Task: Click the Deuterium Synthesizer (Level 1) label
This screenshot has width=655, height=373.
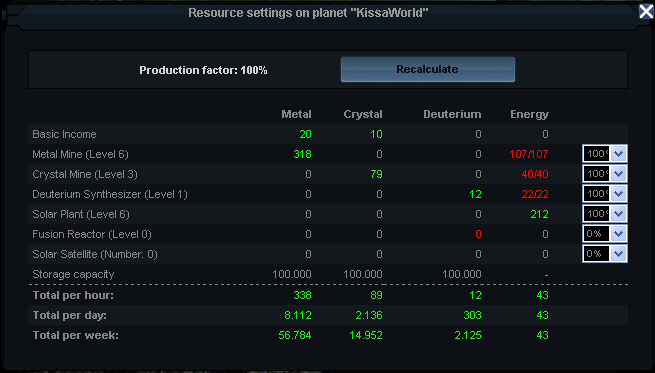Action: (110, 194)
